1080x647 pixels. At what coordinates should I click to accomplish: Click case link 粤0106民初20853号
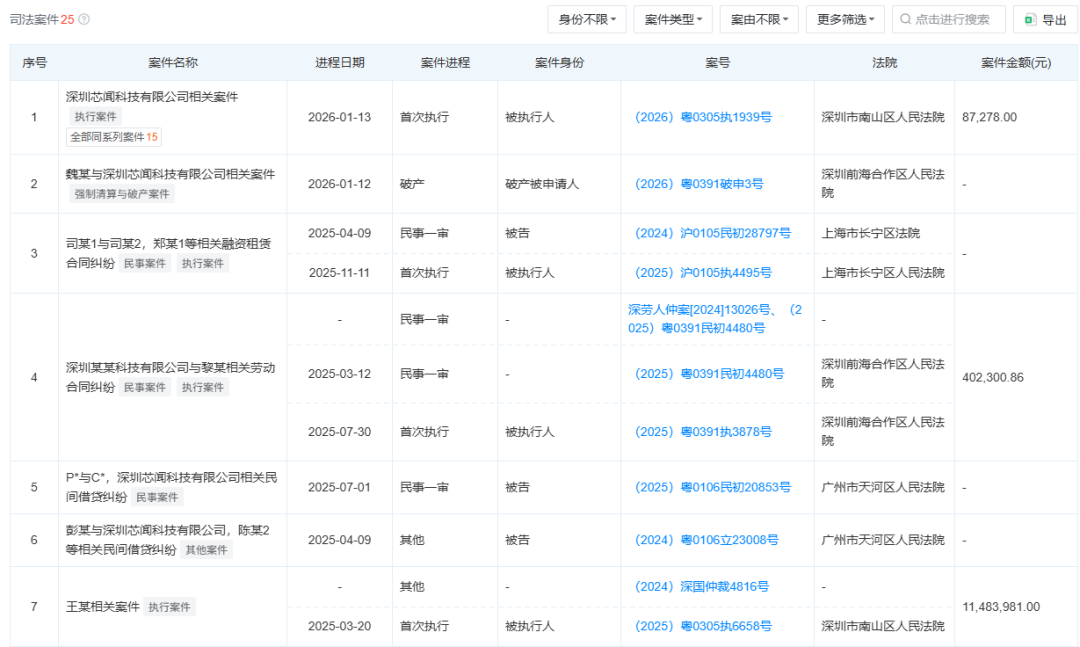pyautogui.click(x=716, y=487)
